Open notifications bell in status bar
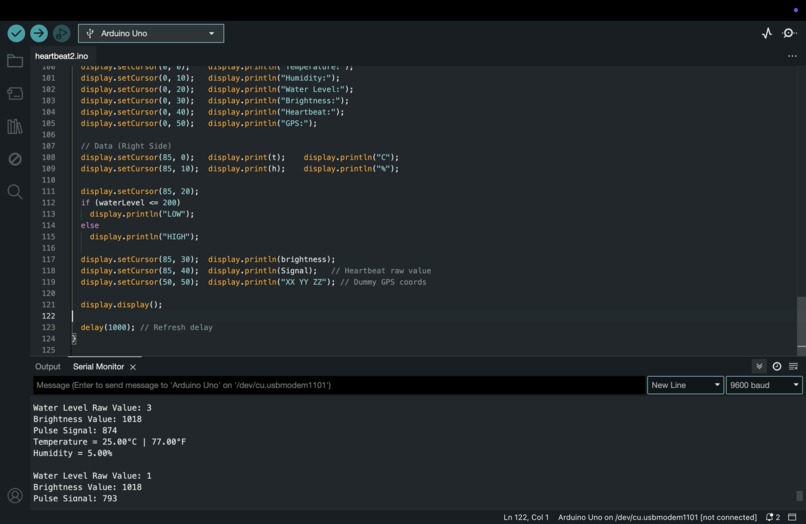The height and width of the screenshot is (524, 806). coord(773,517)
